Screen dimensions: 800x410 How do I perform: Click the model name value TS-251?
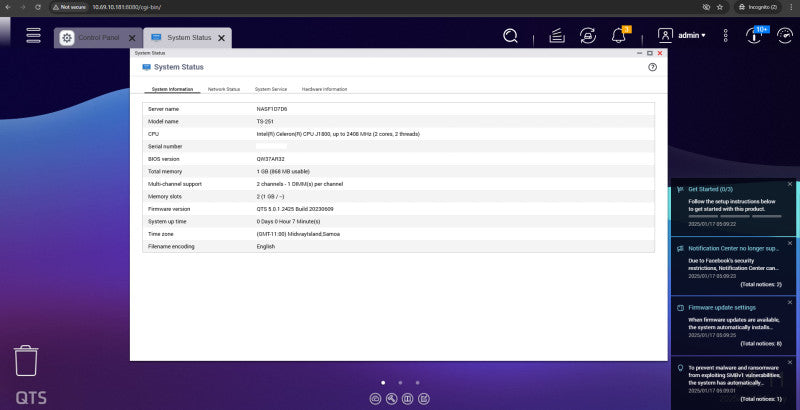(x=265, y=121)
